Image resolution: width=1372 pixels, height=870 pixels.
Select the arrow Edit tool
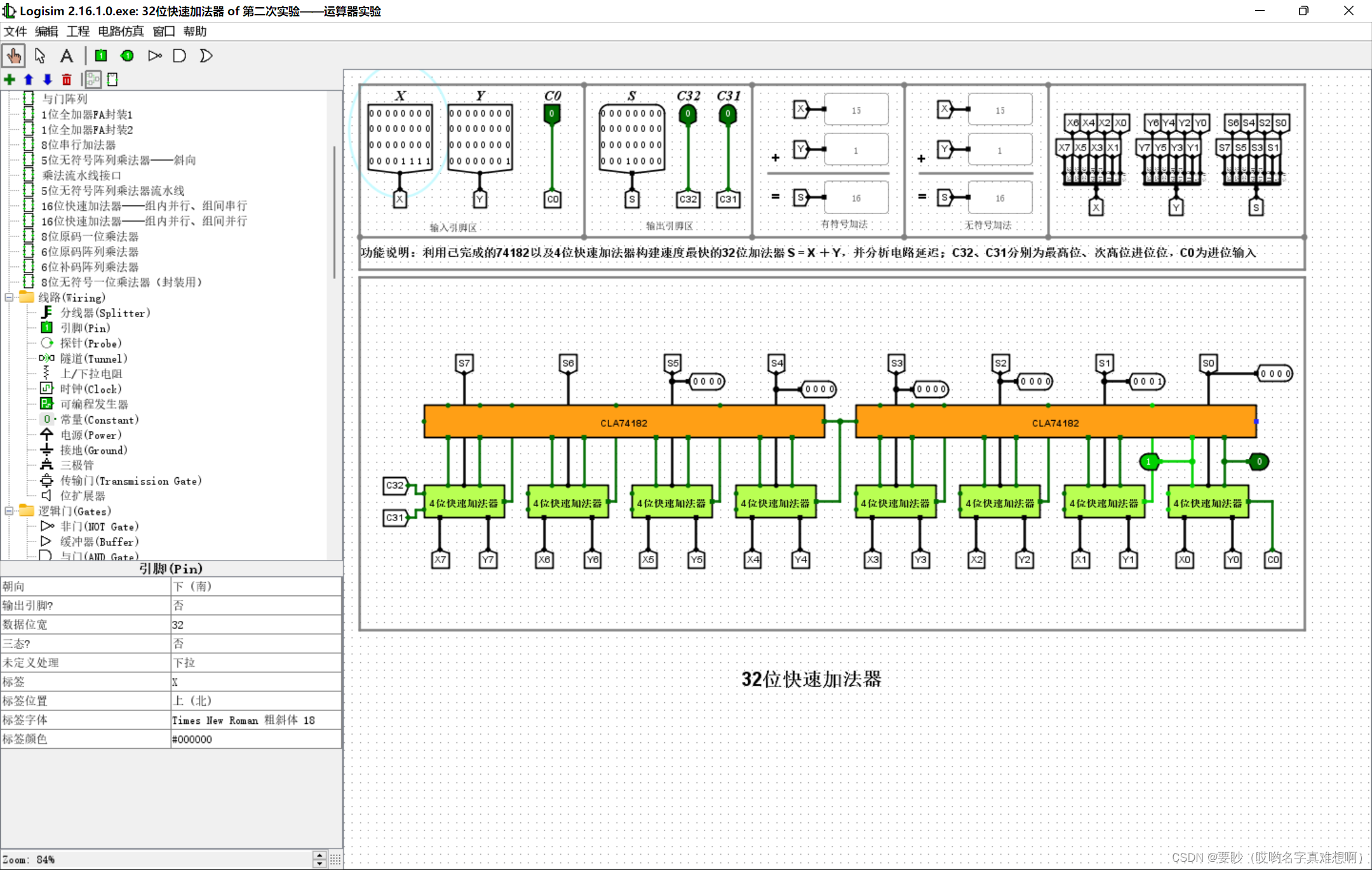coord(40,56)
